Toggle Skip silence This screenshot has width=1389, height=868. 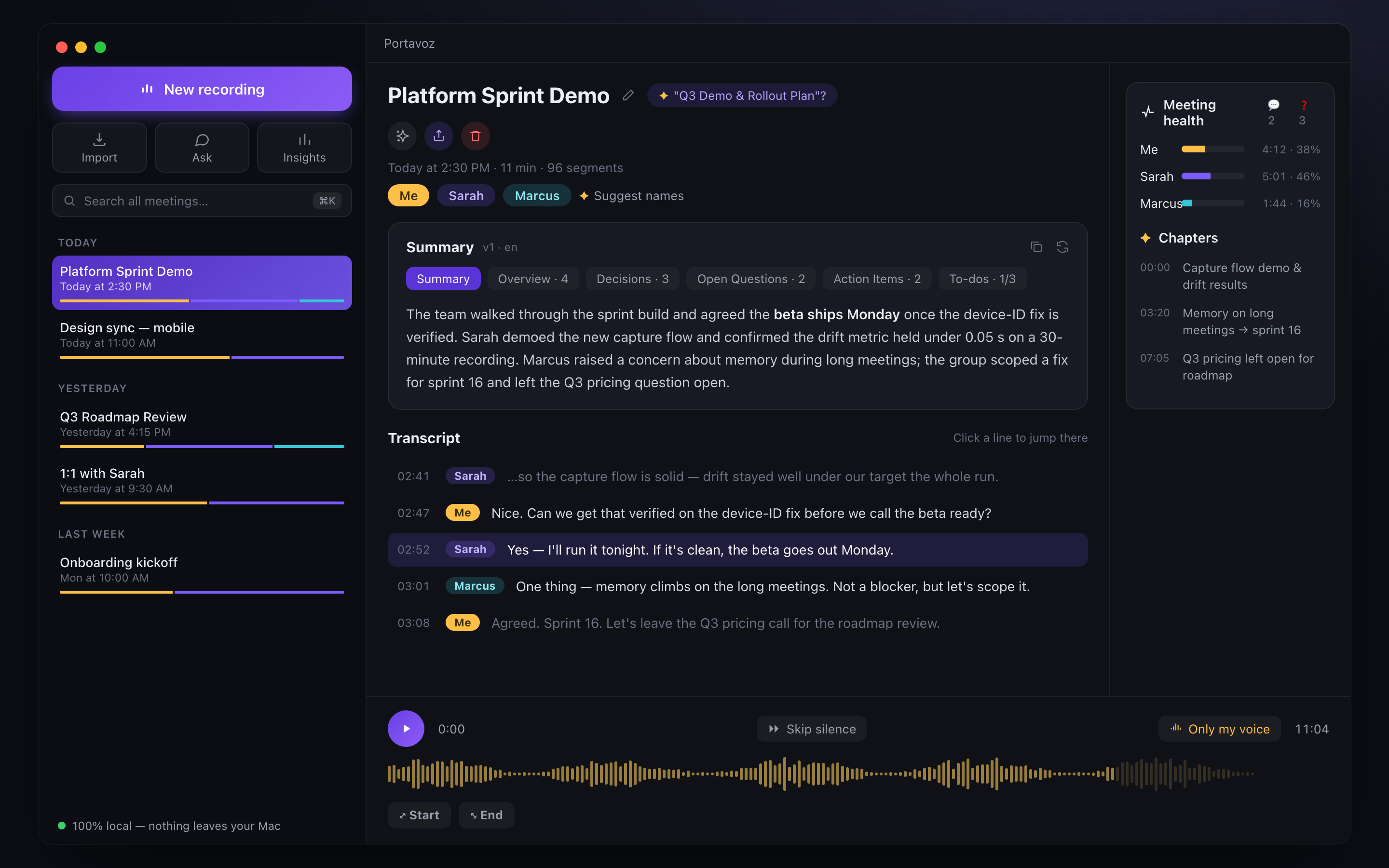point(812,729)
